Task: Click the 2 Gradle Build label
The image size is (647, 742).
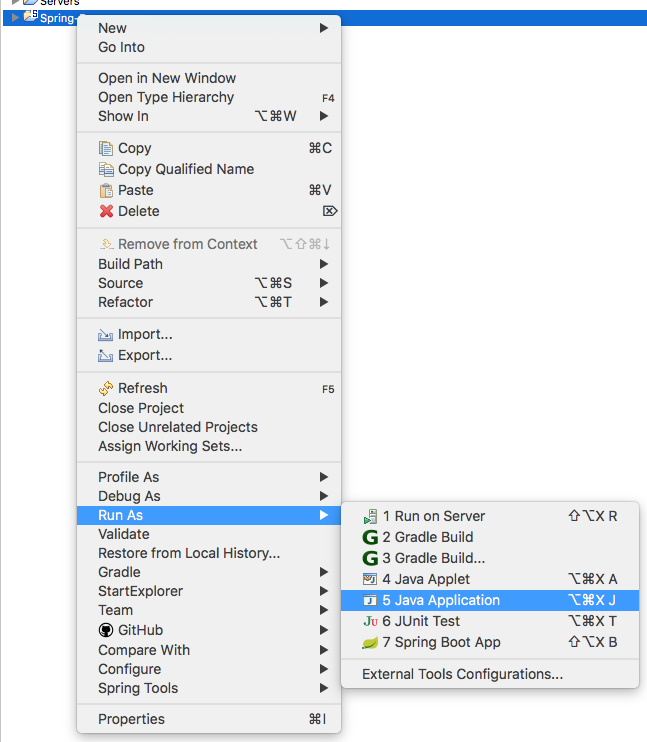Action: pos(427,538)
